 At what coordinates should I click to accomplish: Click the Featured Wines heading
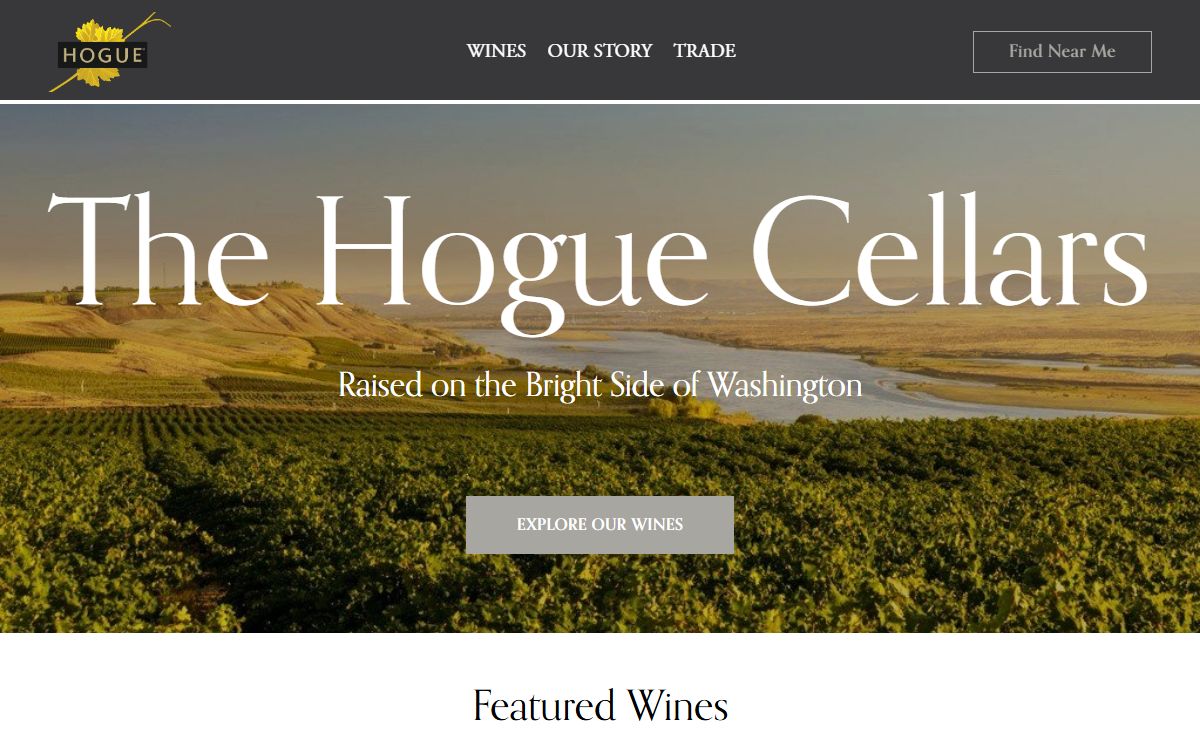pyautogui.click(x=600, y=706)
